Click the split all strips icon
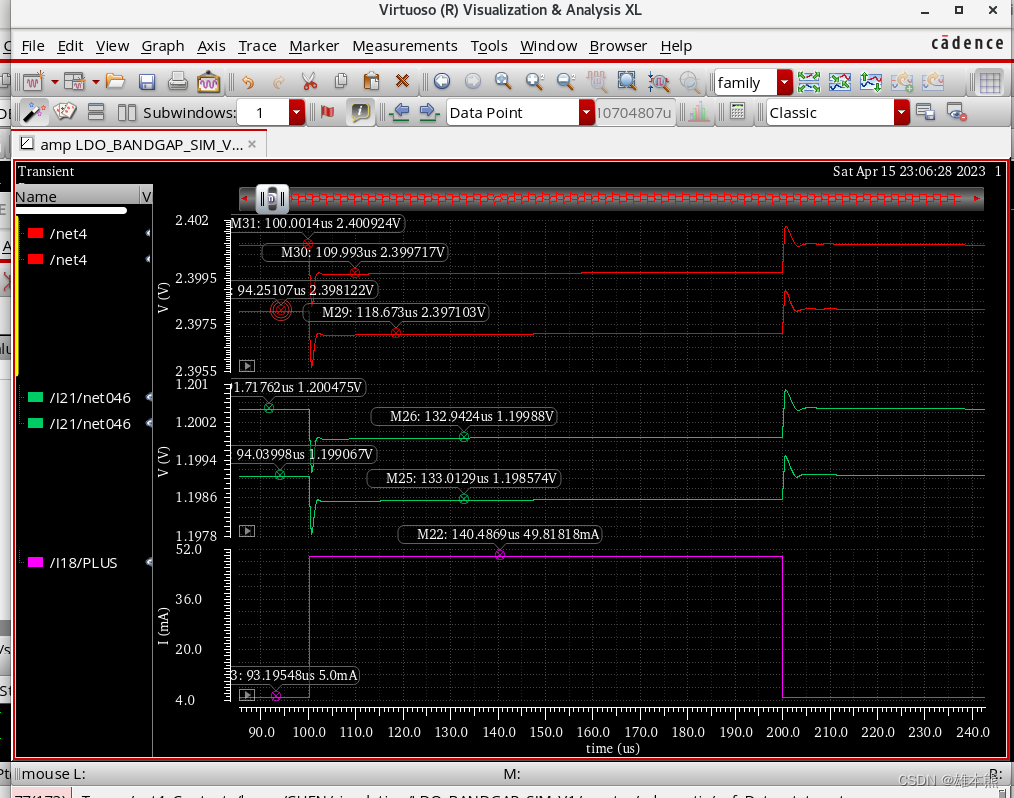This screenshot has width=1014, height=798. (808, 81)
